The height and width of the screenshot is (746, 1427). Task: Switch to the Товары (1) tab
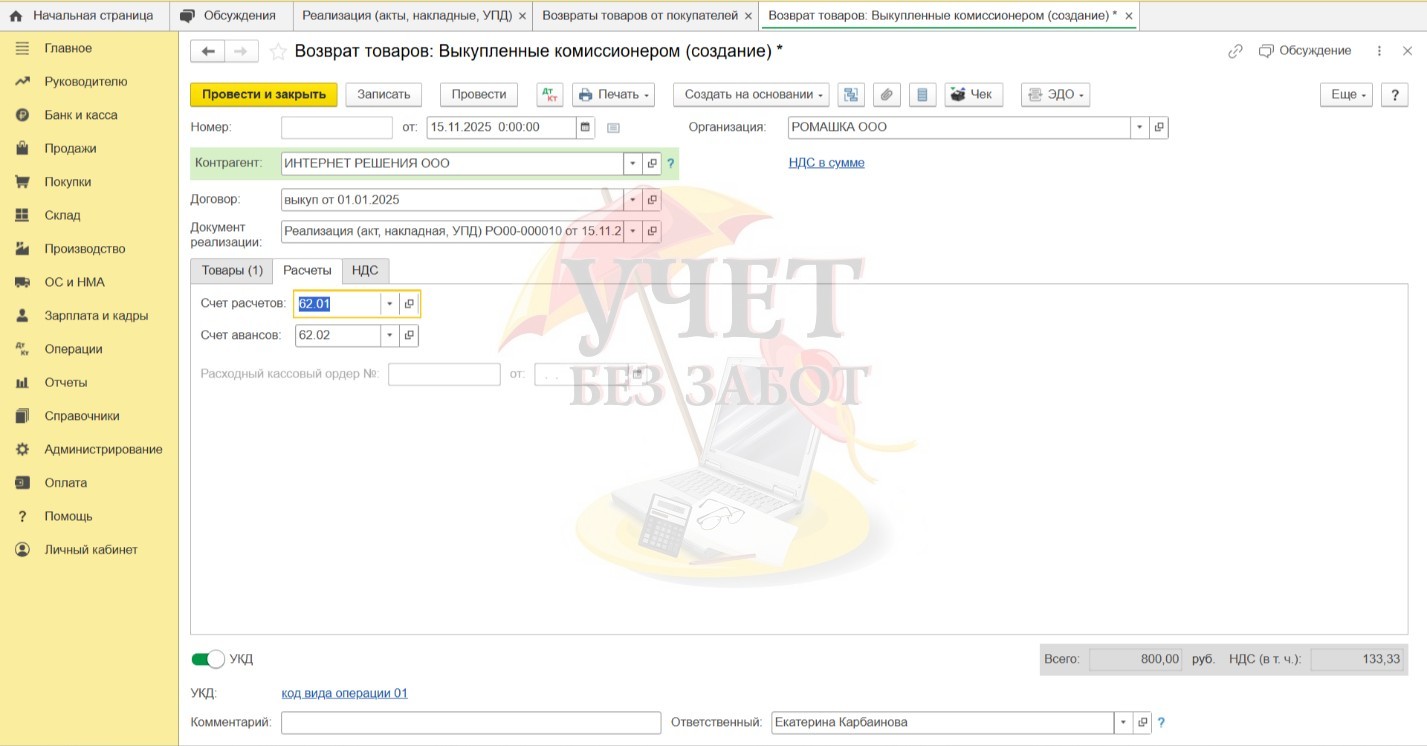coord(231,271)
